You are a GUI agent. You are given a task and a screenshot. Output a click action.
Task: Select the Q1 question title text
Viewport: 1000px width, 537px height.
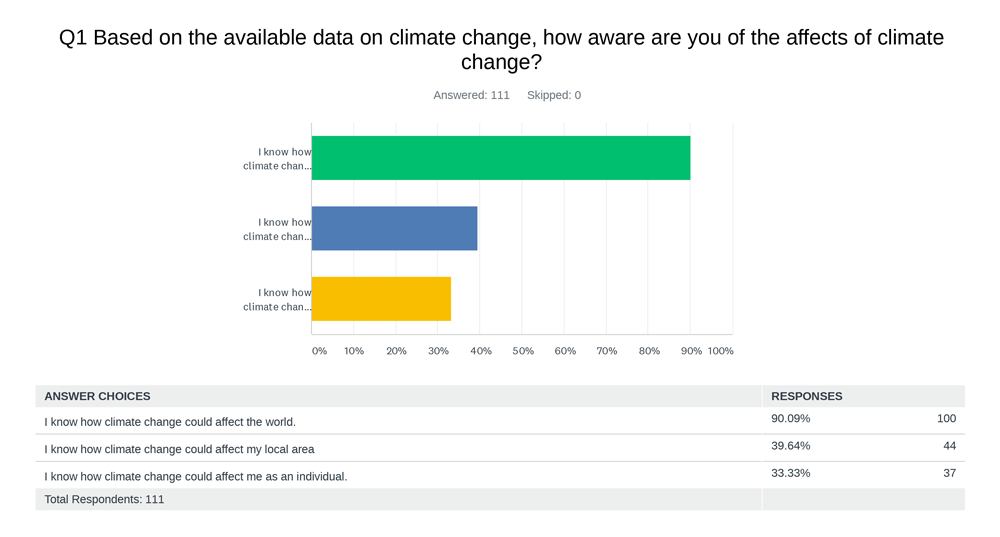(500, 50)
